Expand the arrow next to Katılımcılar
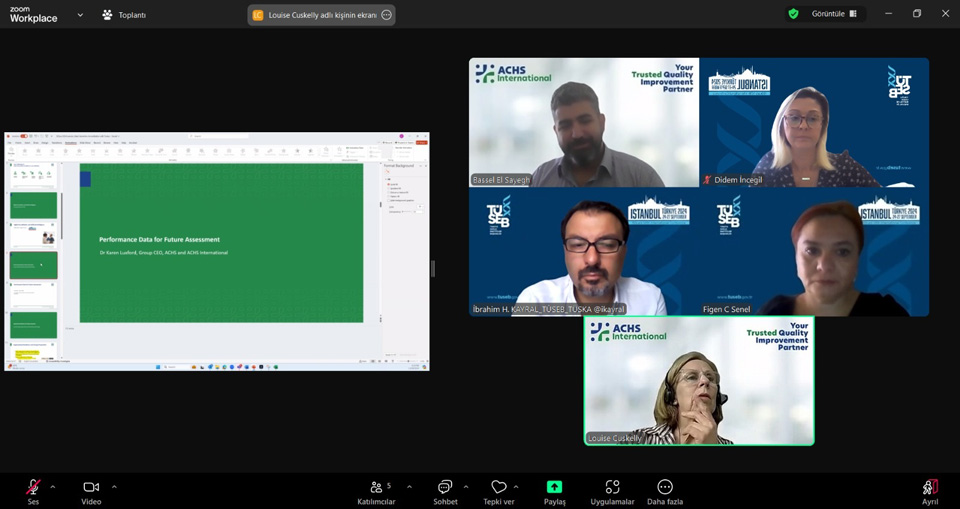Screen dimensions: 960x509 tap(409, 487)
